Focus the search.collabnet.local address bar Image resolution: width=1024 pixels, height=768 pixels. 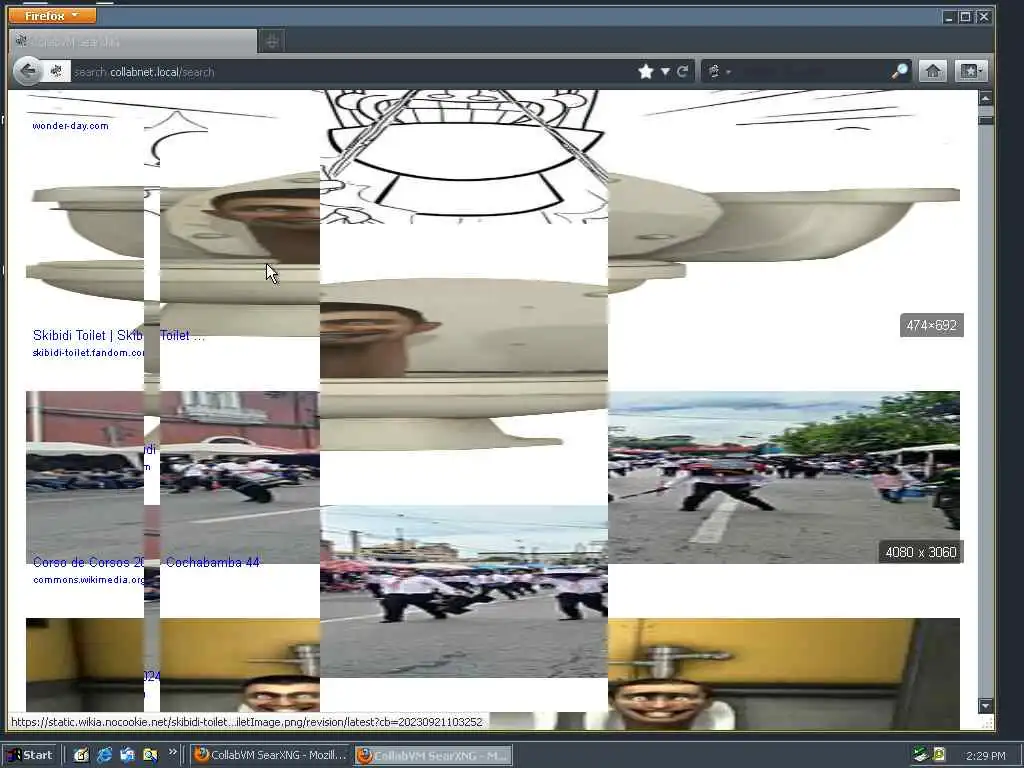(x=353, y=72)
